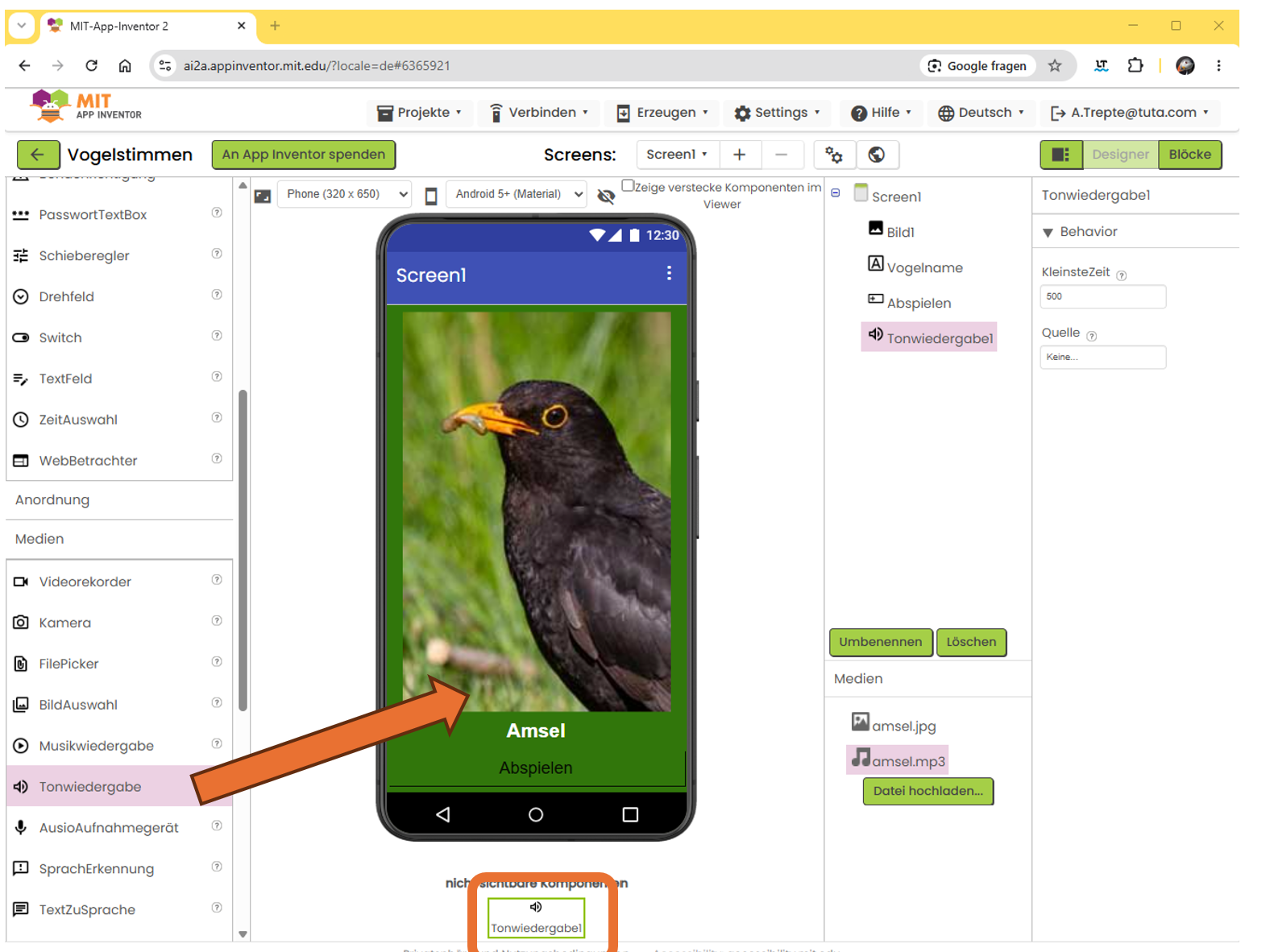Open browser extensions puzzle icon
Viewport: 1270px width, 952px height.
(1135, 65)
